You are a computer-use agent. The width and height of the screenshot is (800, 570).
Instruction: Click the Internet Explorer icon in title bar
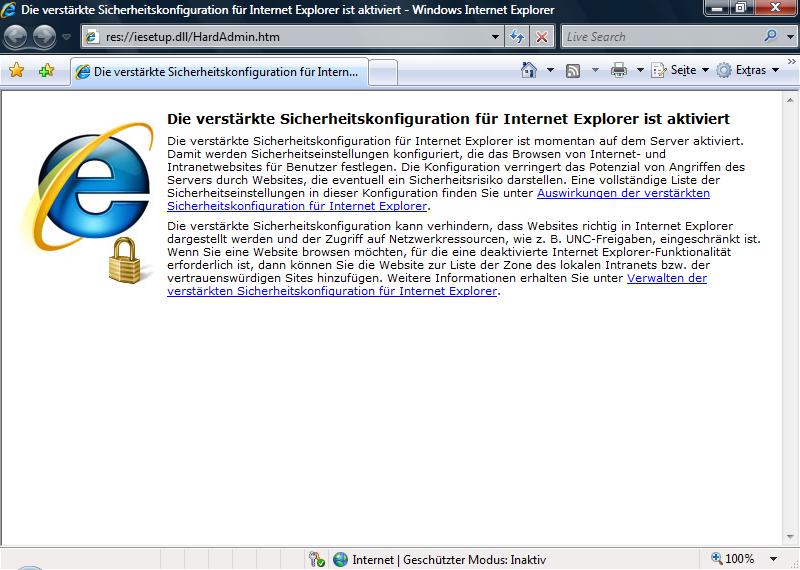pyautogui.click(x=8, y=10)
